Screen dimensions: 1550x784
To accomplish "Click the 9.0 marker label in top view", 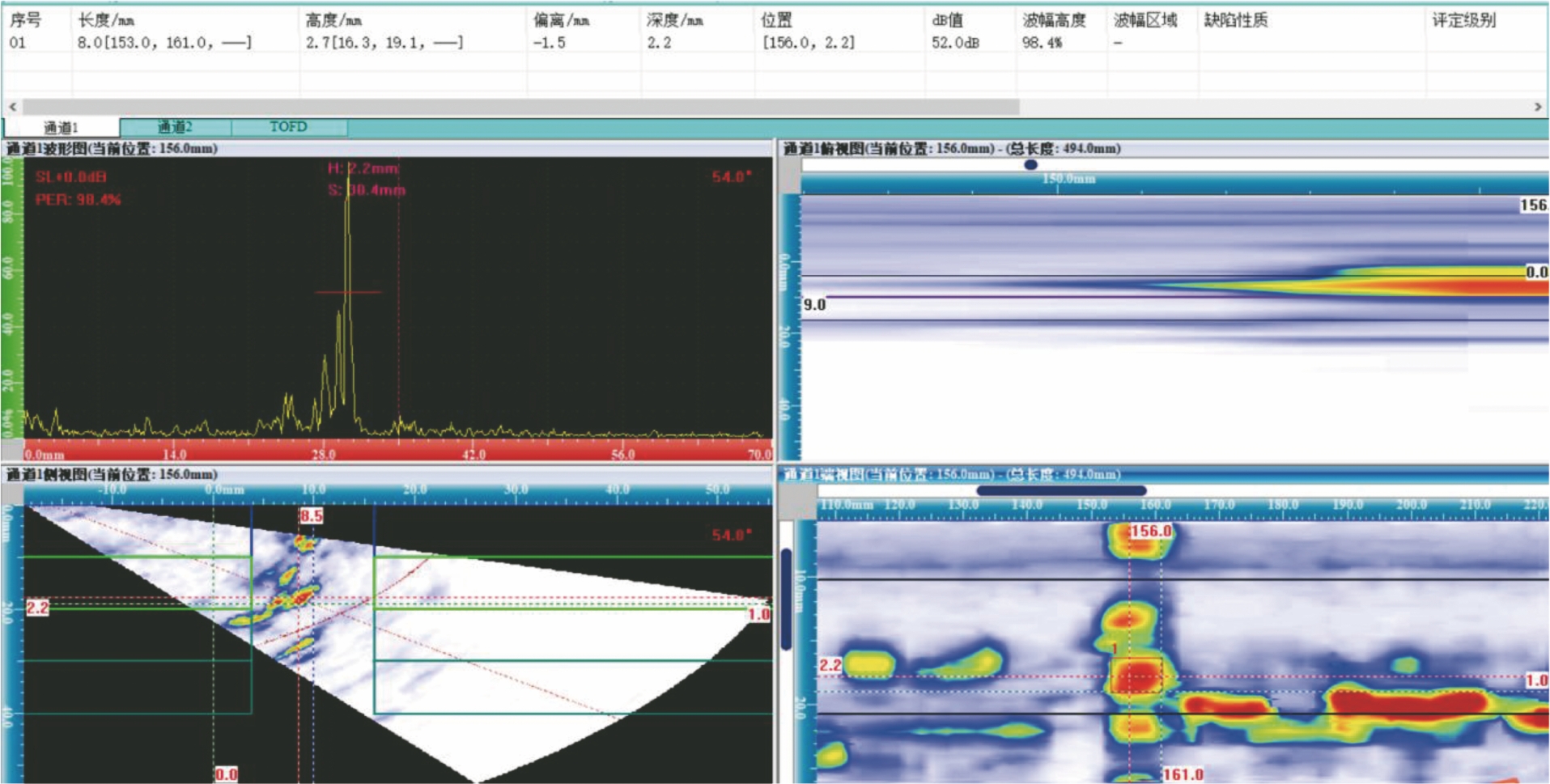I will click(814, 305).
